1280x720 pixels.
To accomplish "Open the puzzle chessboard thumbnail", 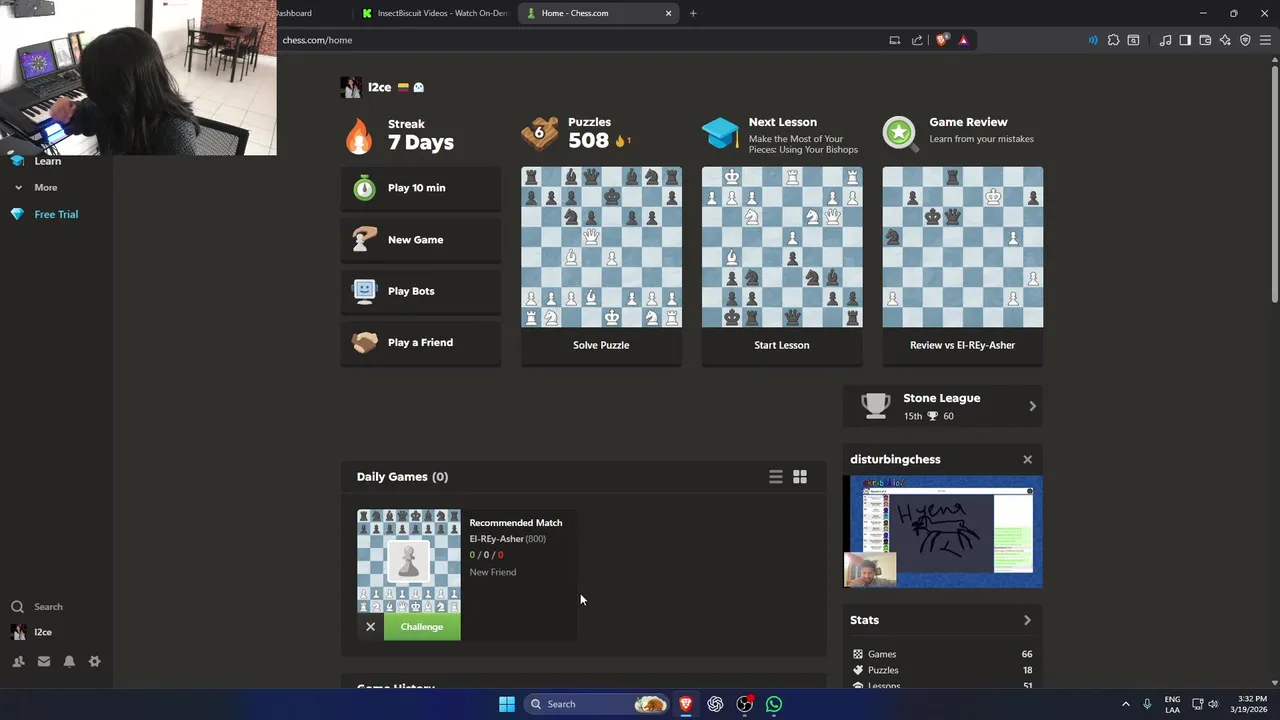I will point(601,247).
